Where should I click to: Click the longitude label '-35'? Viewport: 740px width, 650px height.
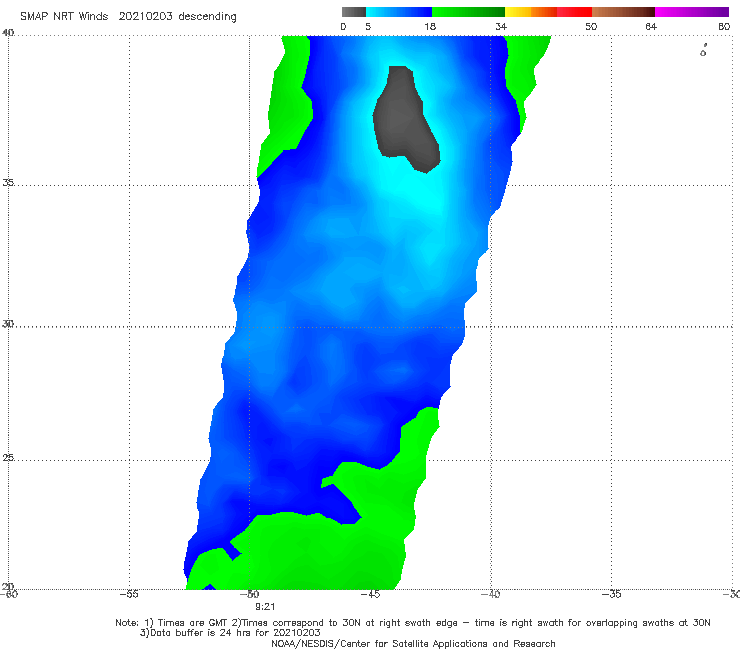click(x=611, y=594)
